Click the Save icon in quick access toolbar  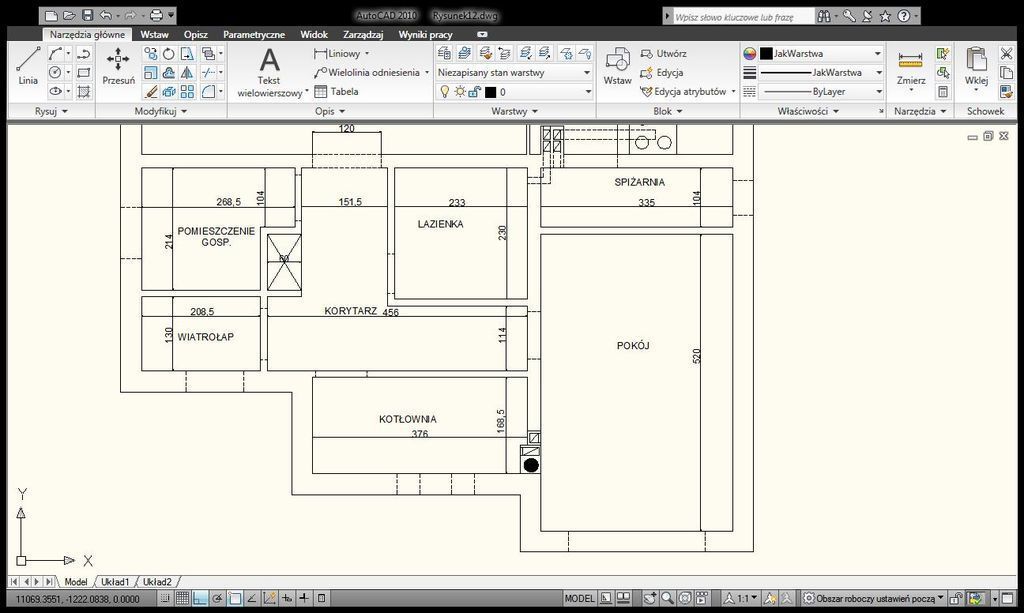point(88,15)
